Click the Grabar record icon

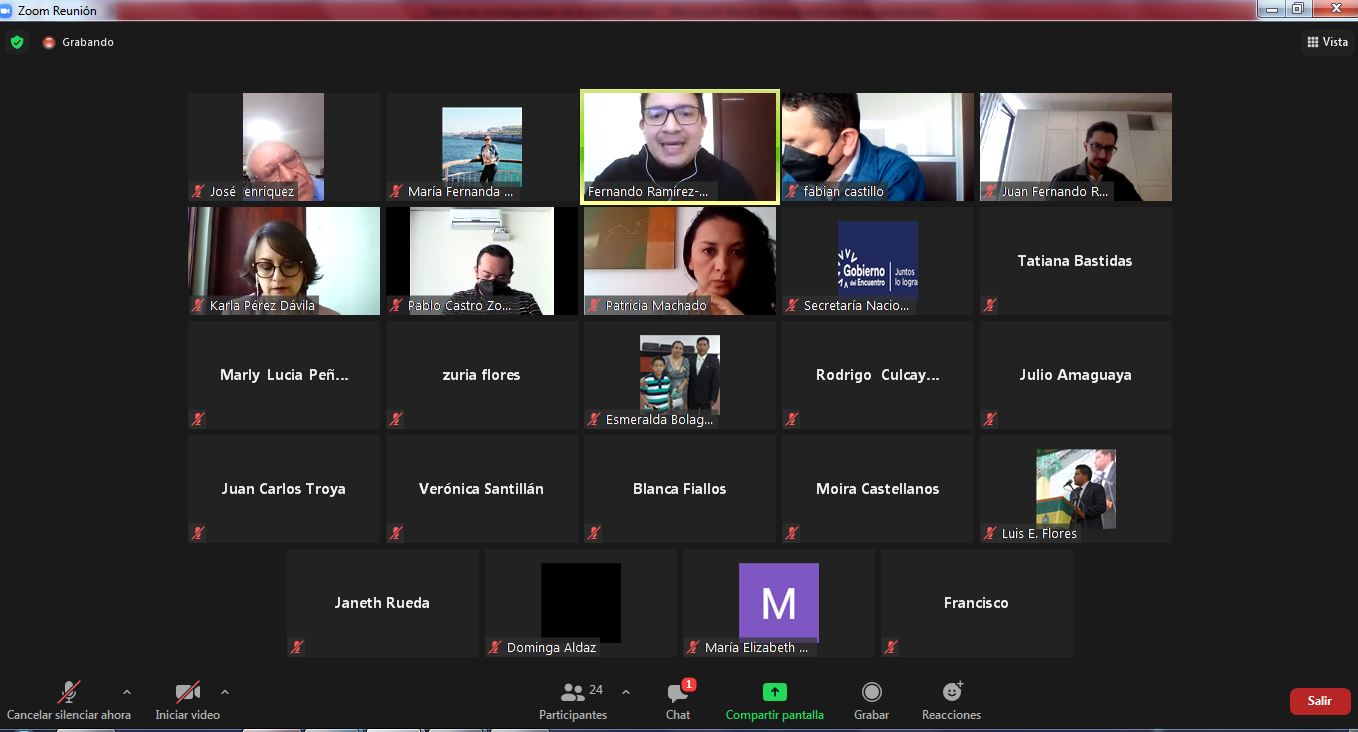(x=871, y=692)
